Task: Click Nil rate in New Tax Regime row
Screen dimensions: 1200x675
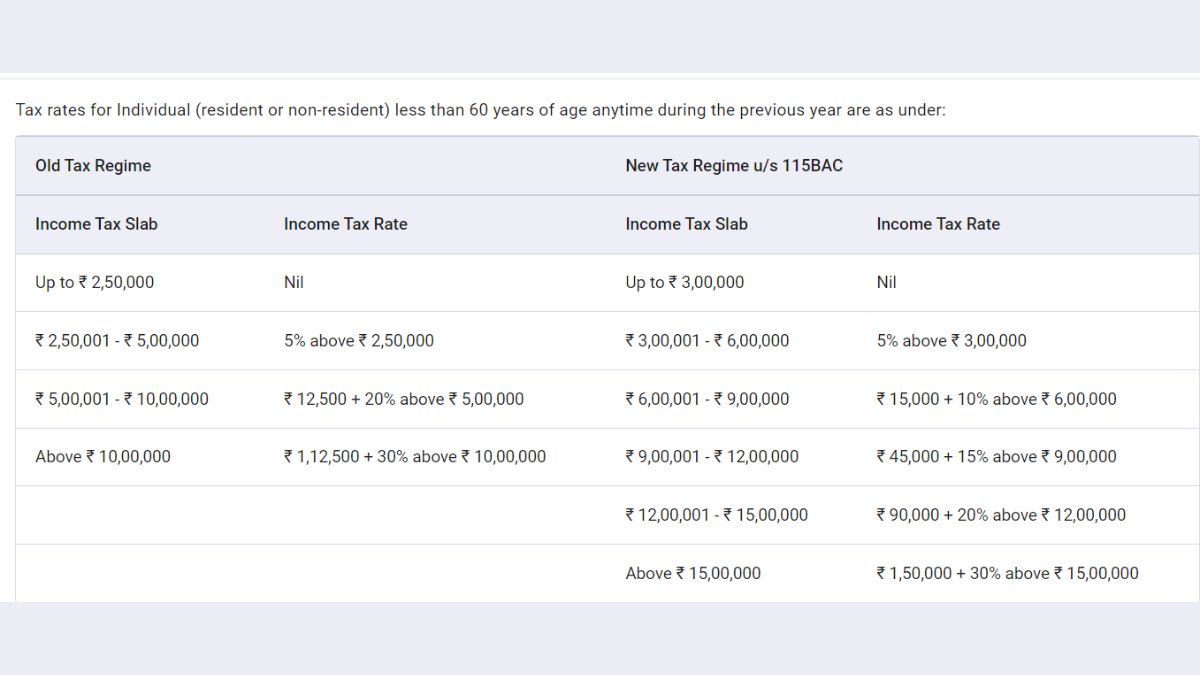Action: pyautogui.click(x=886, y=282)
